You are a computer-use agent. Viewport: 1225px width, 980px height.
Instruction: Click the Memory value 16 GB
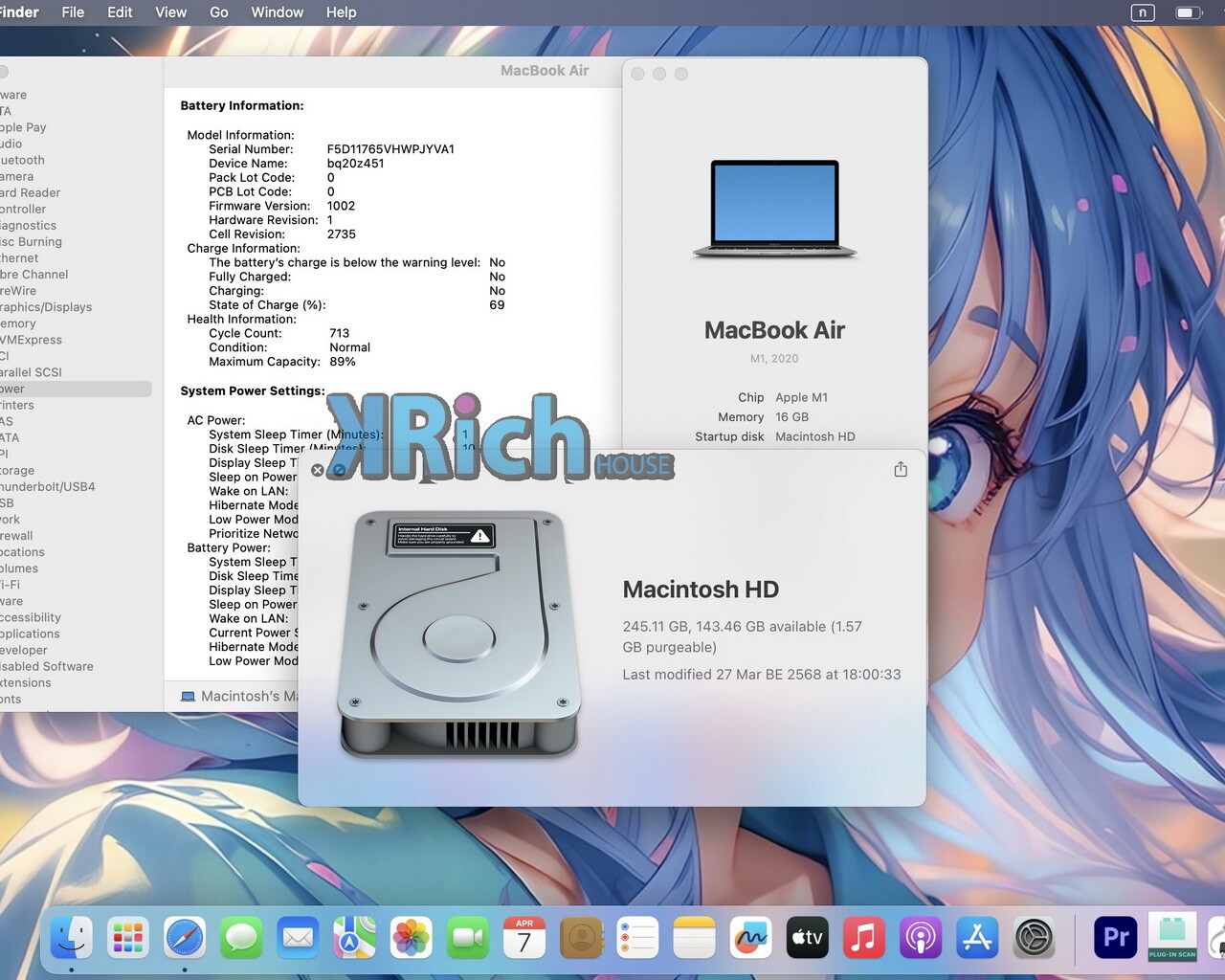(x=792, y=417)
